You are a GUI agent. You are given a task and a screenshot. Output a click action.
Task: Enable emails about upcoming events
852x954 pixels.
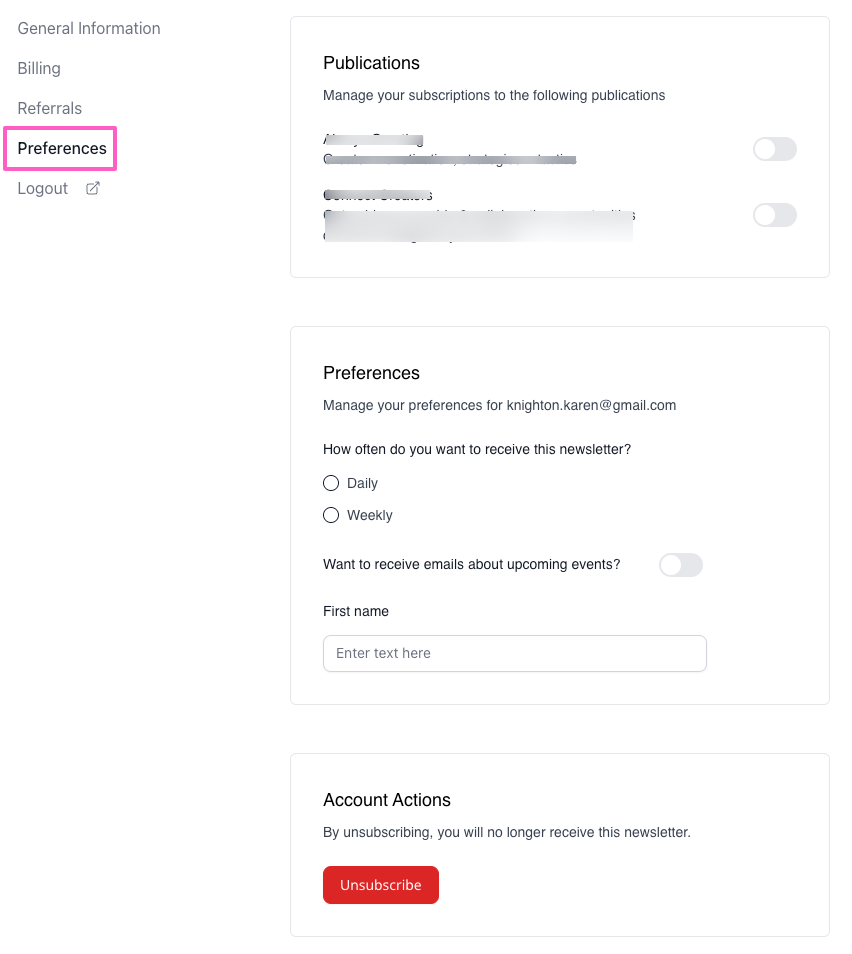pos(681,565)
